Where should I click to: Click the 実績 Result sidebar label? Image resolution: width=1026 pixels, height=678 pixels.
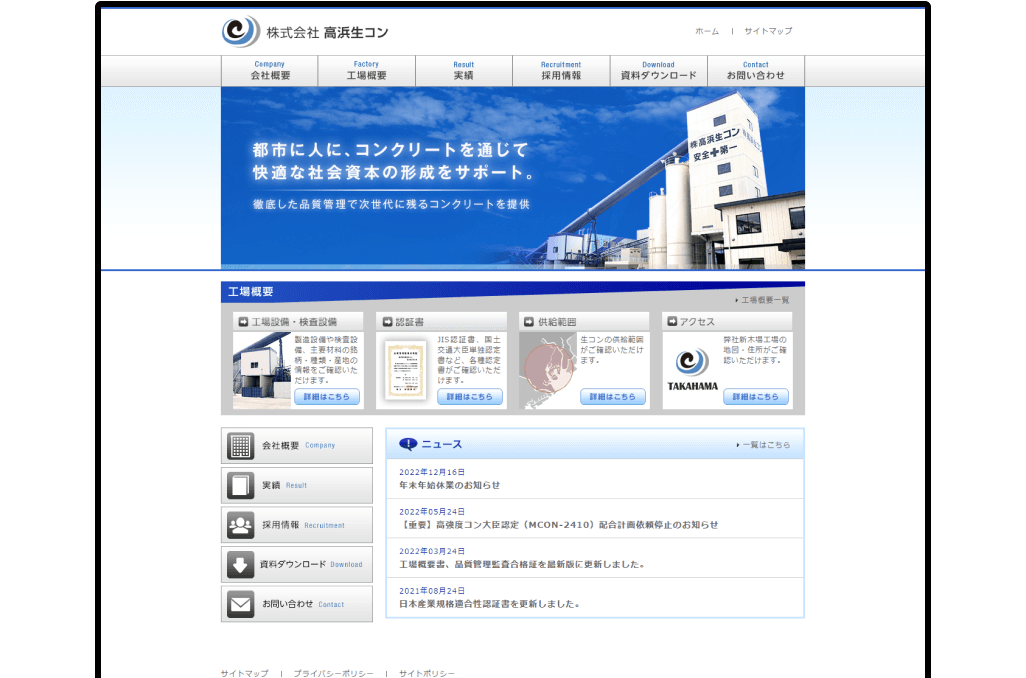coord(284,486)
